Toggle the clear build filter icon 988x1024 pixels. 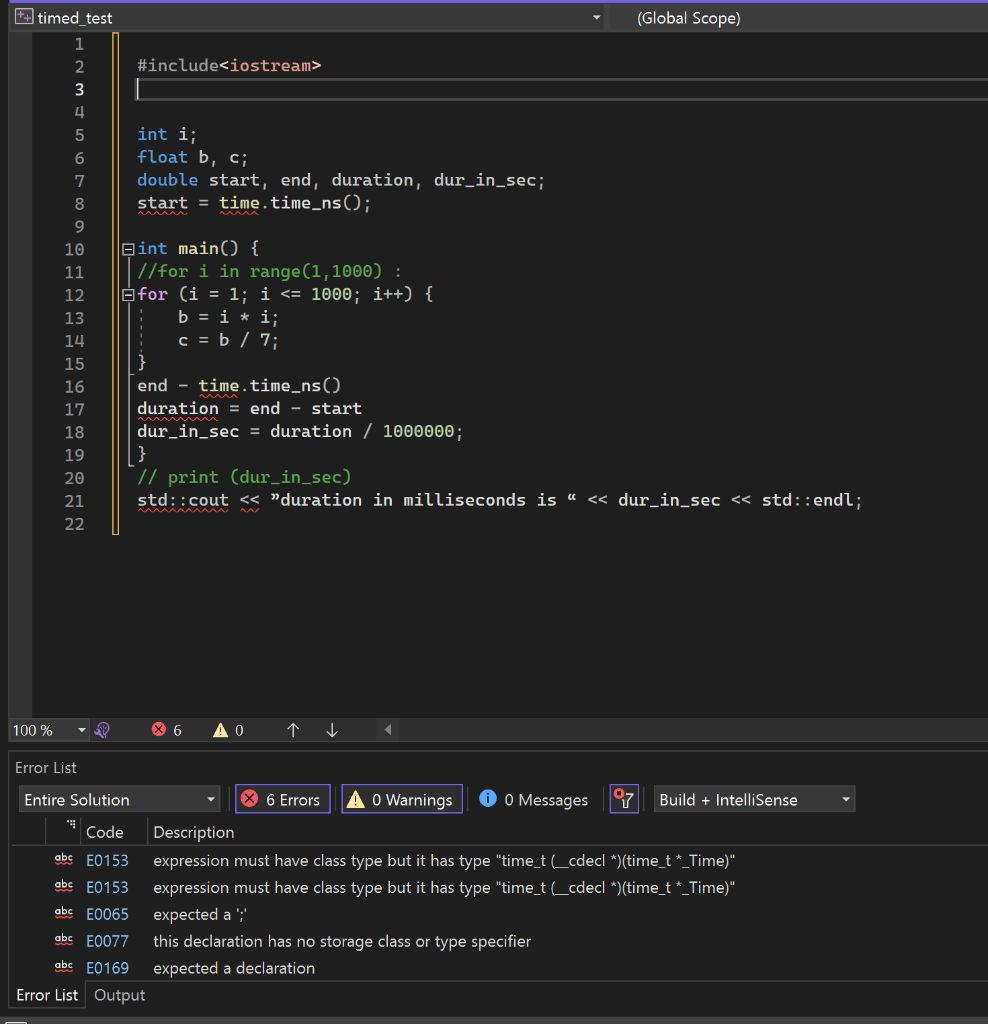point(624,799)
